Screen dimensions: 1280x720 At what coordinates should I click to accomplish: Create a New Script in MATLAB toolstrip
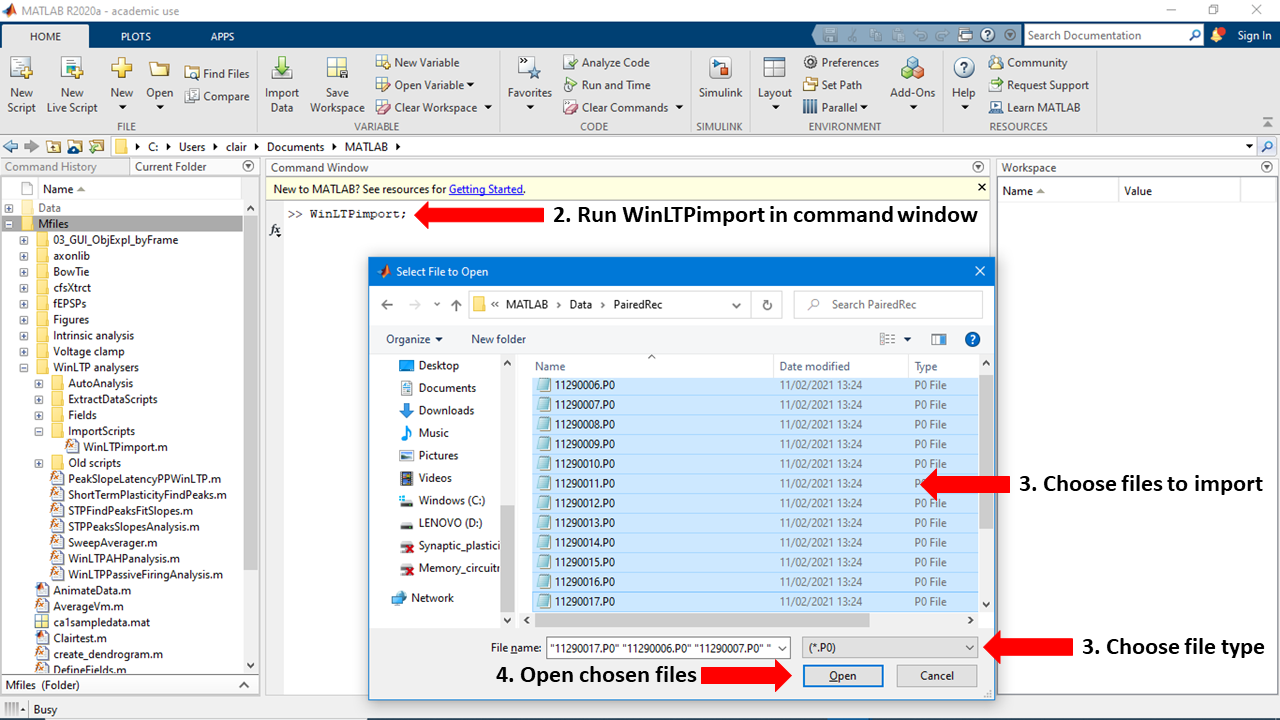(x=21, y=84)
